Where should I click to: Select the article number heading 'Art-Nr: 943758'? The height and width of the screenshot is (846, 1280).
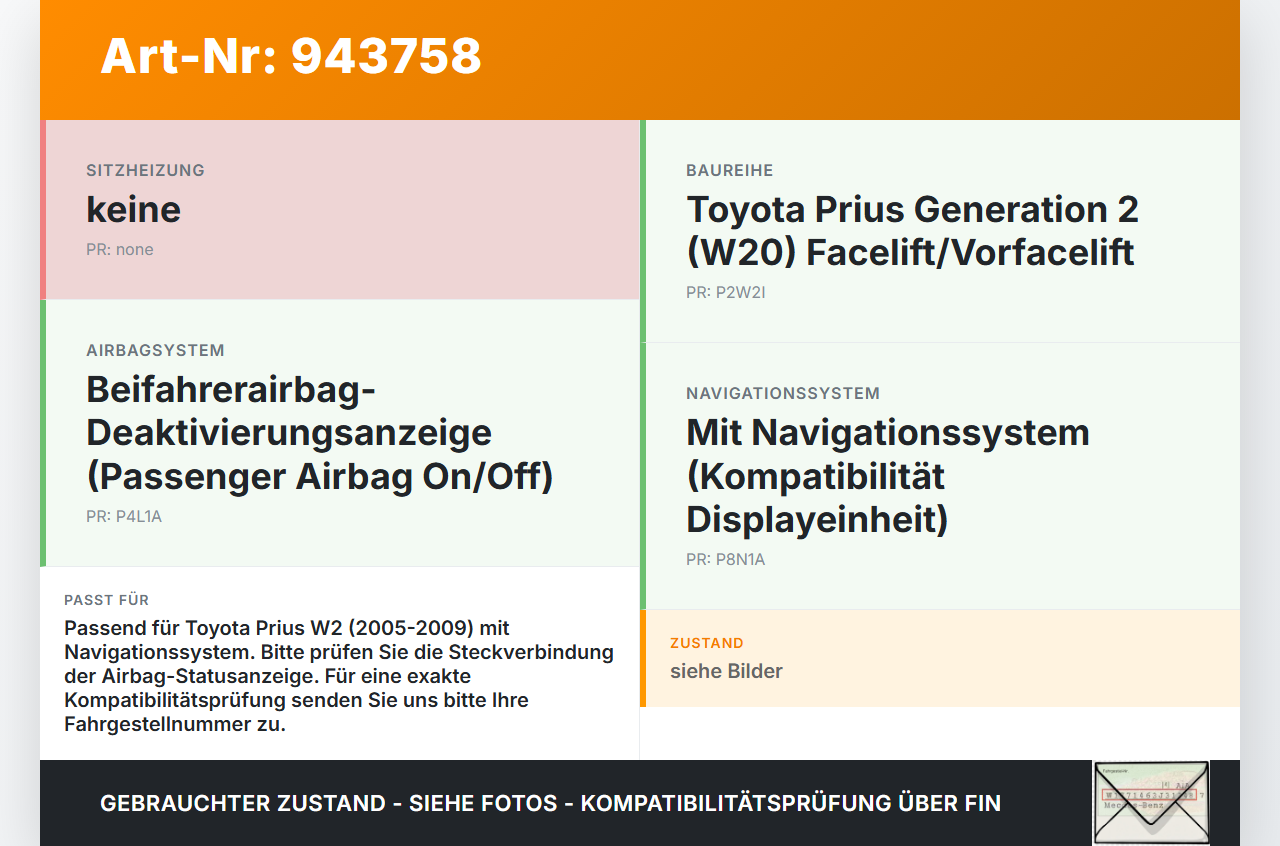pos(291,56)
